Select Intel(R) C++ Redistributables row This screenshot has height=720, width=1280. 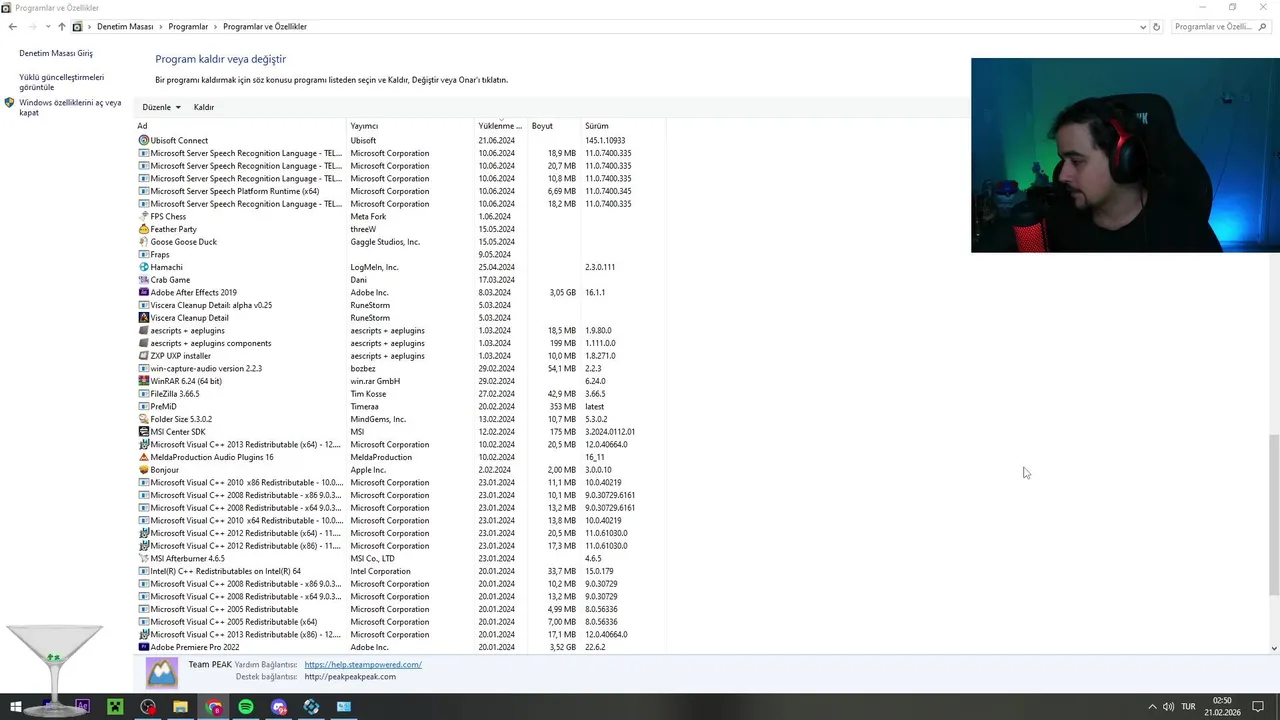click(x=400, y=571)
